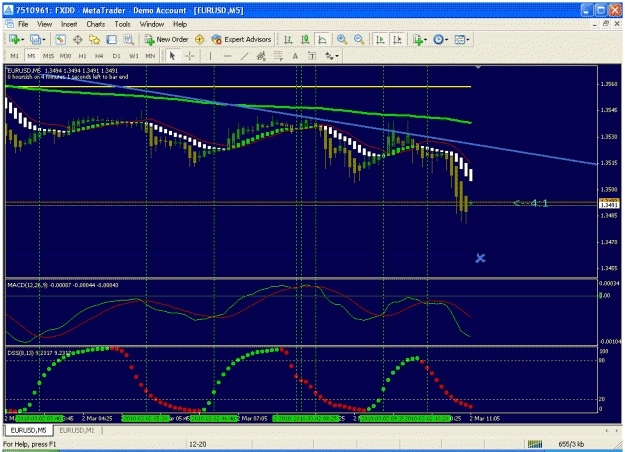This screenshot has width=625, height=452.
Task: Click the yellow diamond icon after New Order
Action: [200, 39]
